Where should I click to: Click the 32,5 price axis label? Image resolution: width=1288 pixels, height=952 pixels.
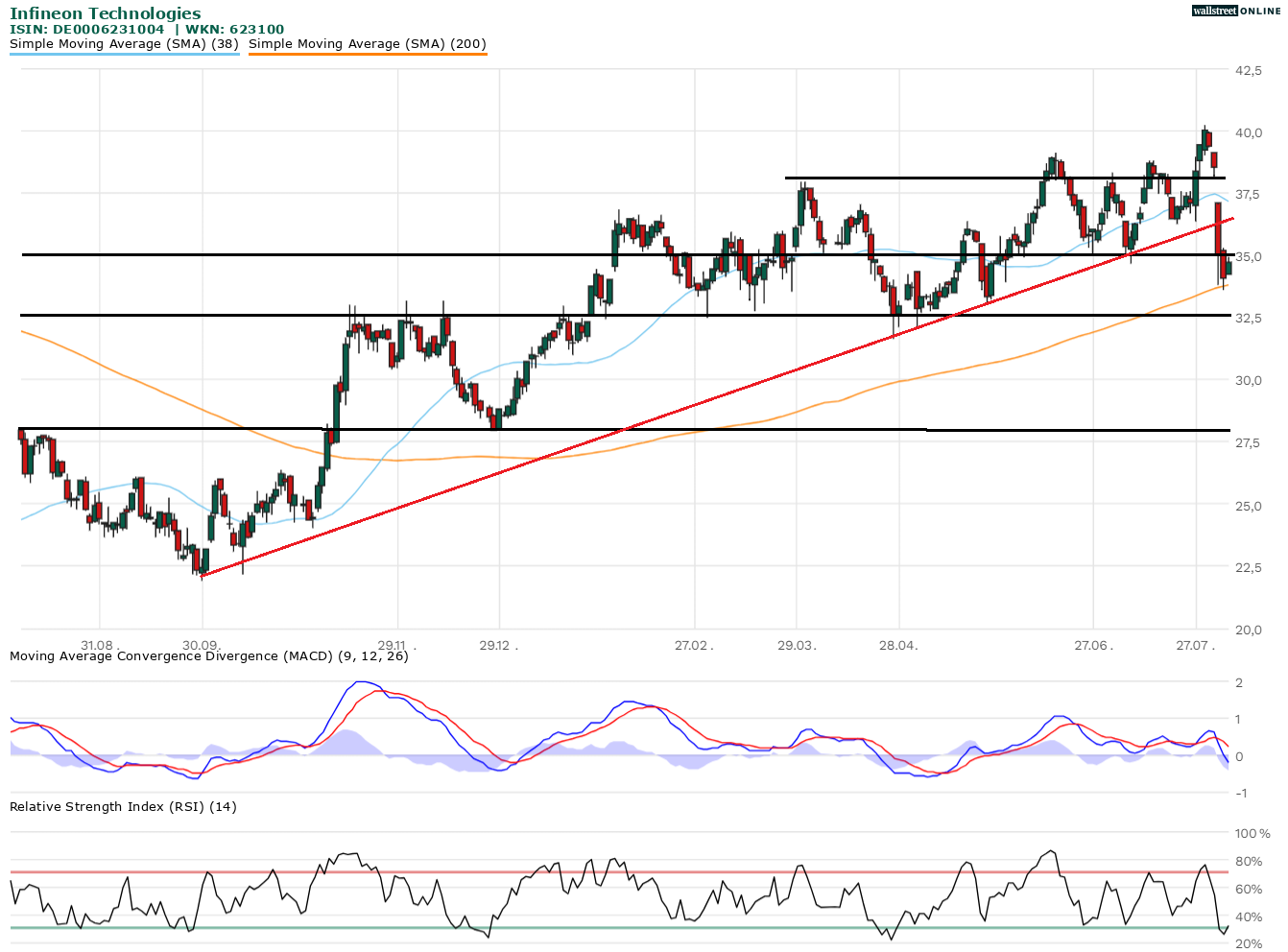[x=1248, y=318]
